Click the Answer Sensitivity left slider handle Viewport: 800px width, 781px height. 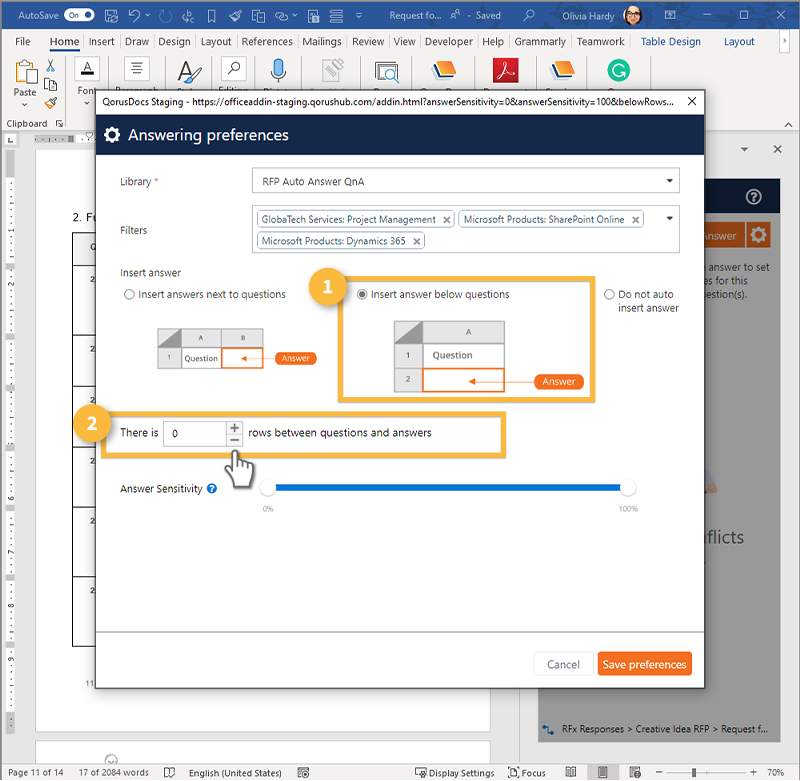[x=268, y=488]
